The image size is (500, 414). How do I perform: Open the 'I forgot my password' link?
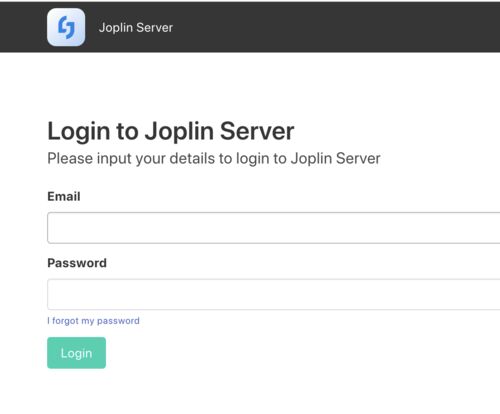[x=93, y=321]
